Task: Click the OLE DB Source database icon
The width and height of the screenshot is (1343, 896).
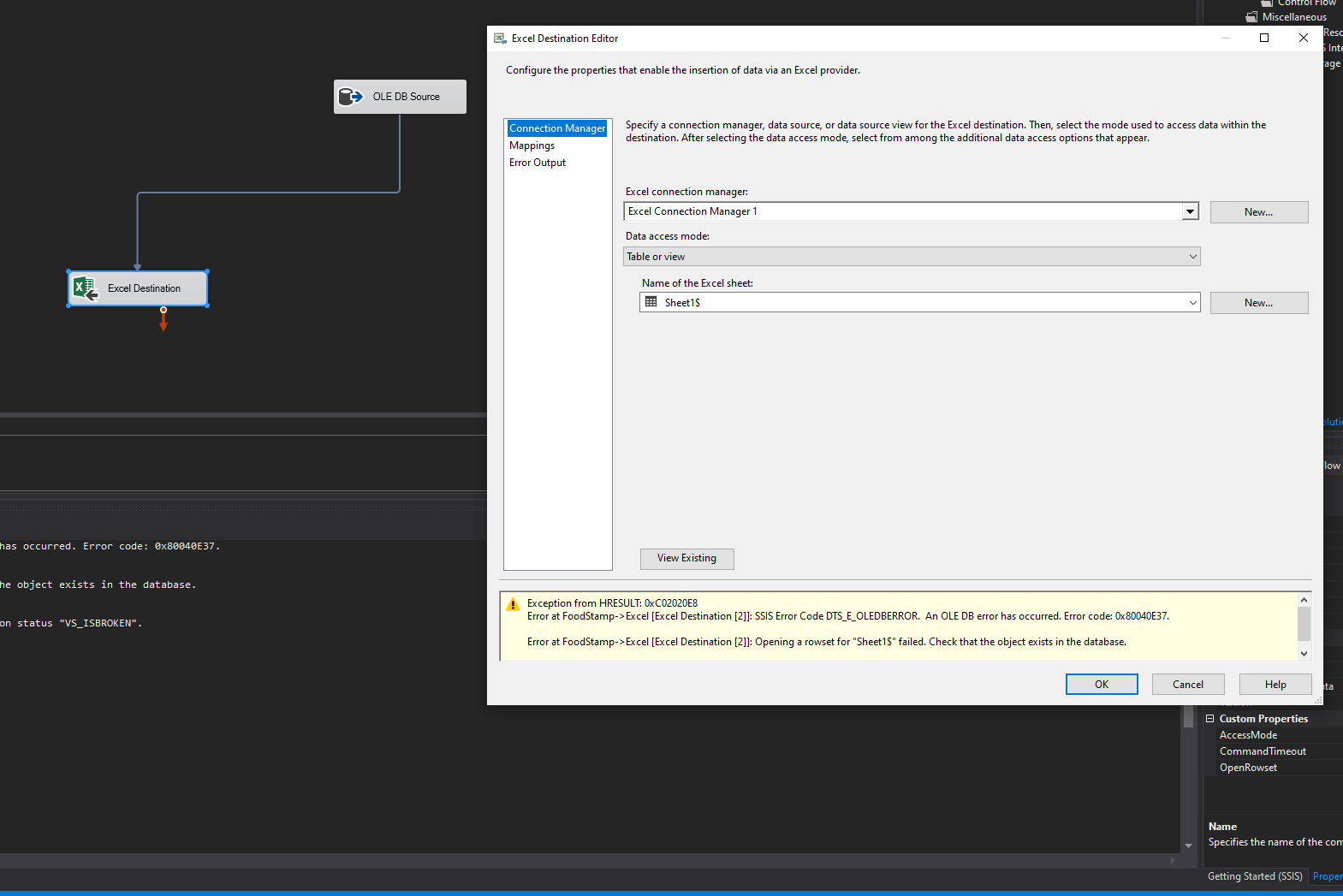Action: click(350, 97)
